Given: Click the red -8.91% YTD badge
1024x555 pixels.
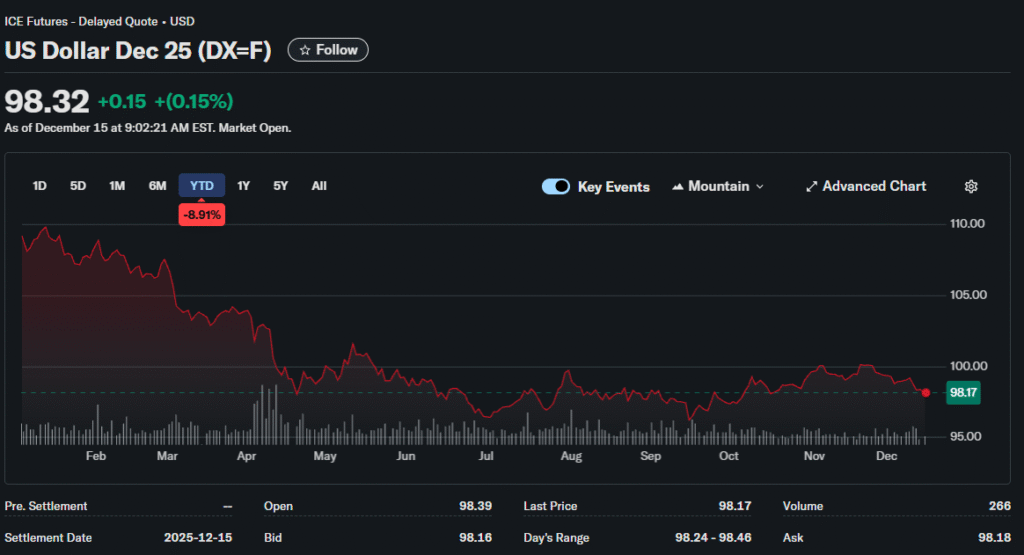Looking at the screenshot, I should (x=202, y=214).
